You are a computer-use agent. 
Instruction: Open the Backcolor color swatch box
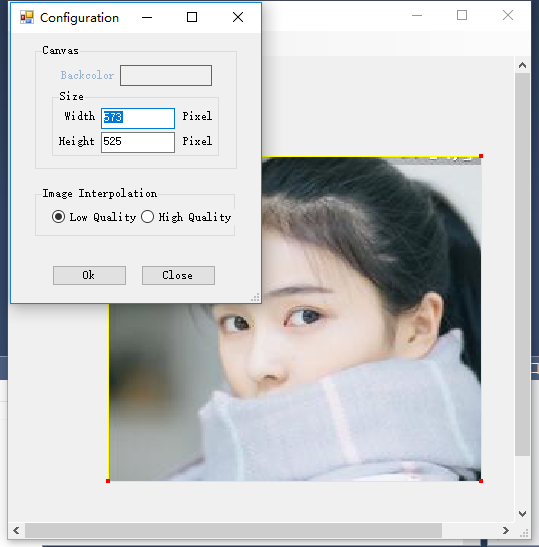(x=166, y=75)
